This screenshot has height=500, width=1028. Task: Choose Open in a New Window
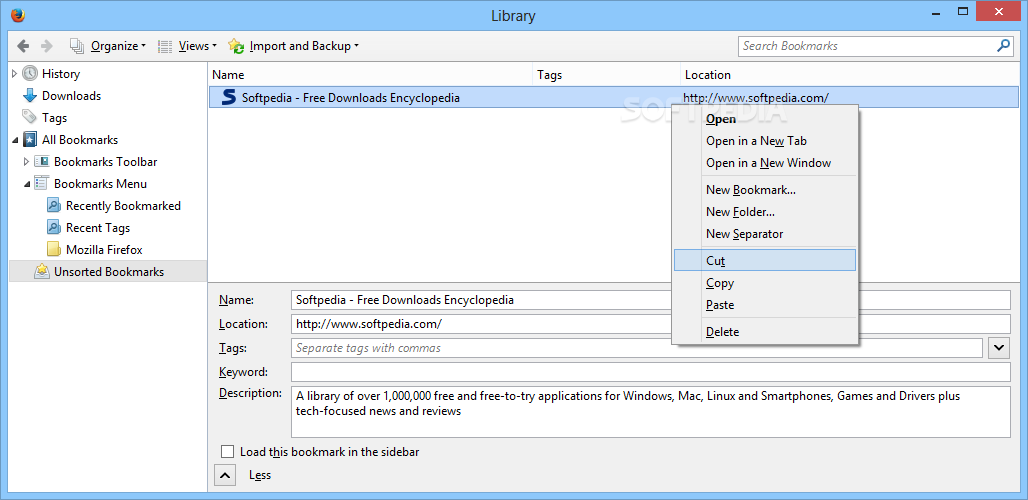(x=764, y=163)
